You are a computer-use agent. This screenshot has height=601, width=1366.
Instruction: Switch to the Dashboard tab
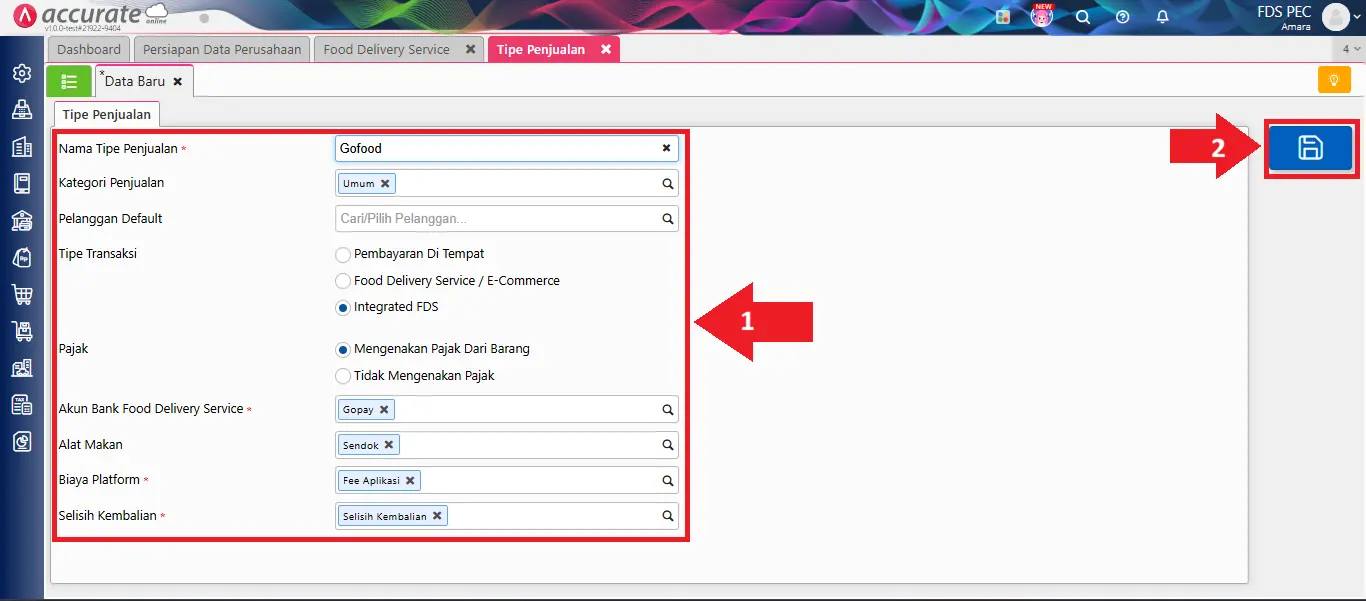89,50
